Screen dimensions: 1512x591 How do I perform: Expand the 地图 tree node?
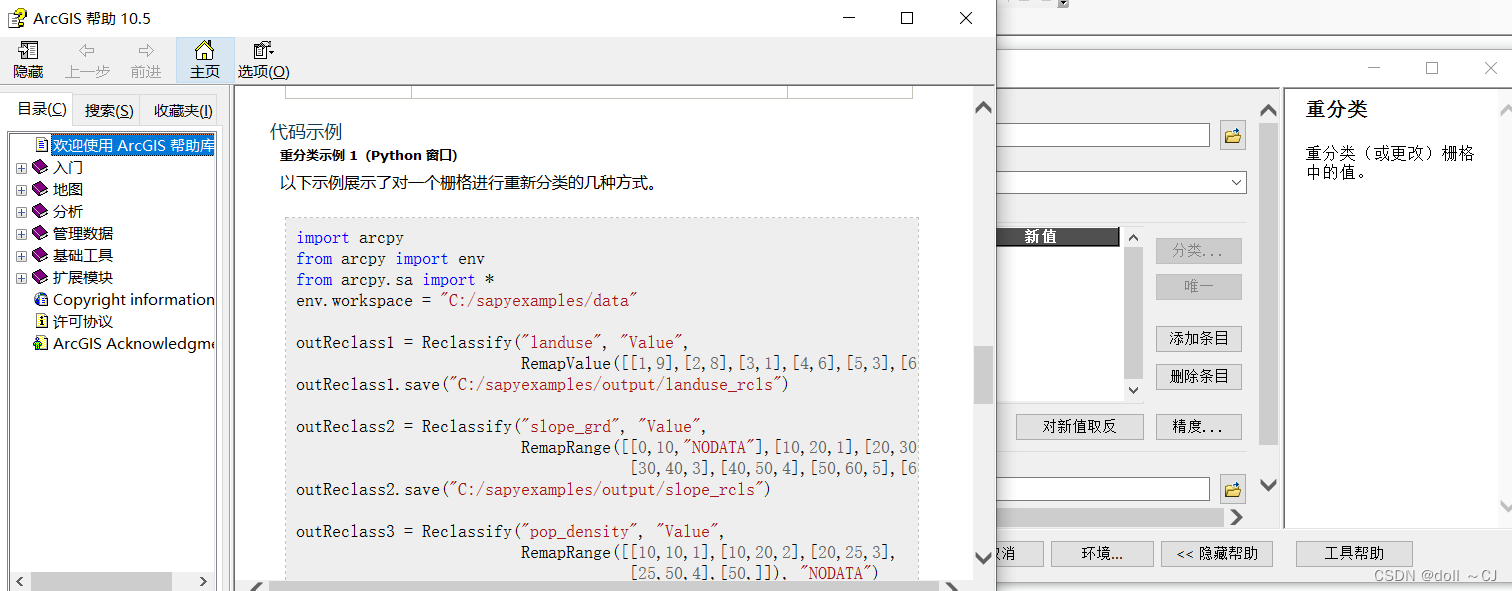pos(21,190)
